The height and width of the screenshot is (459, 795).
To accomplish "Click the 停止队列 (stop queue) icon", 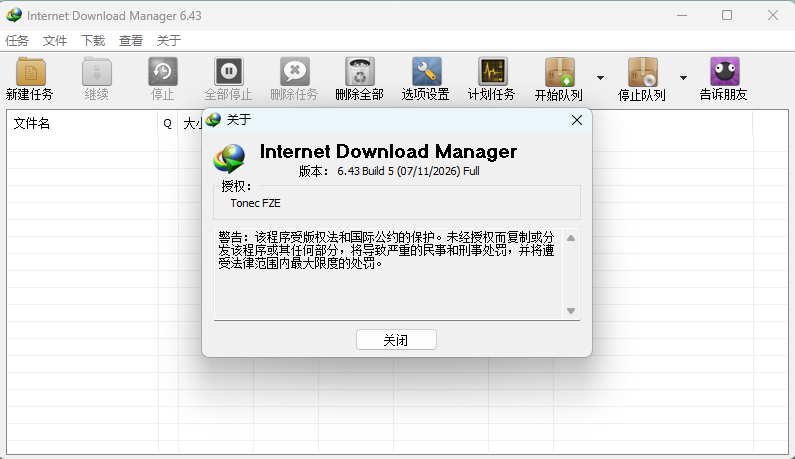I will pyautogui.click(x=642, y=72).
